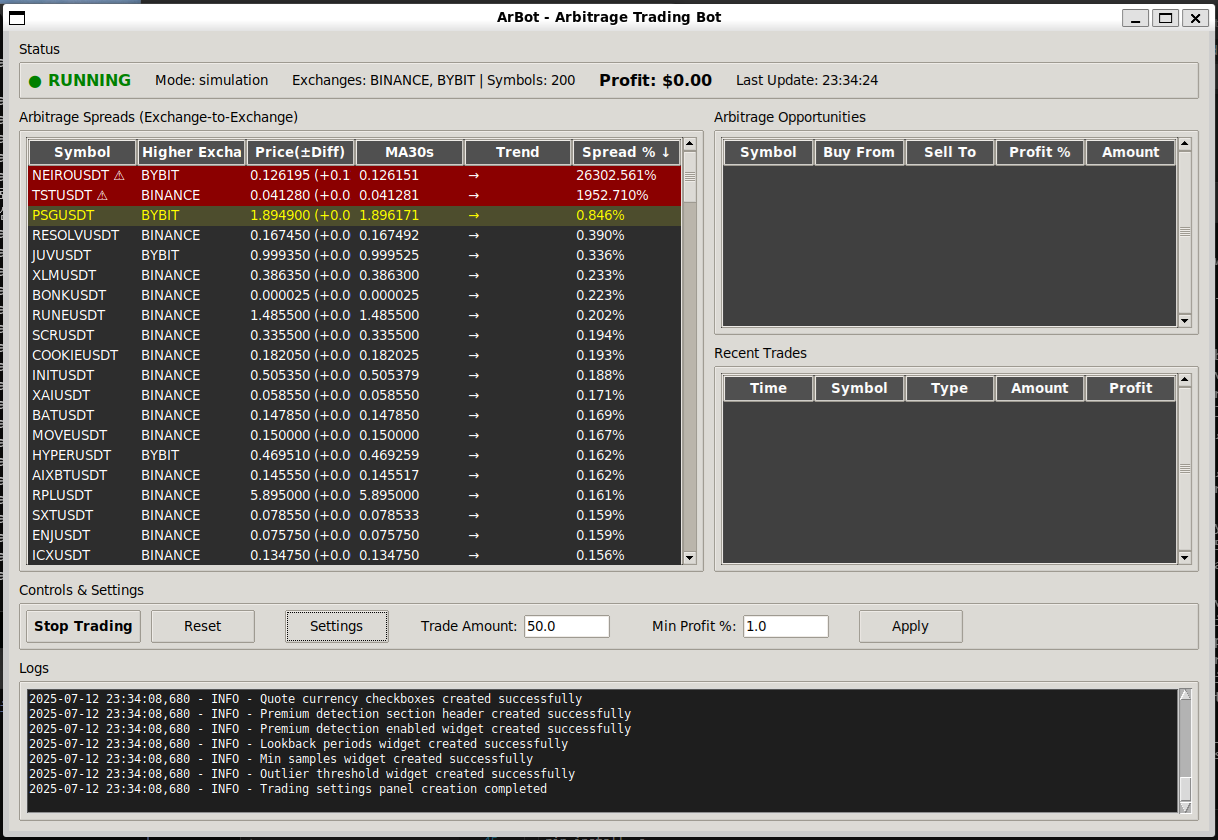
Task: Click the Opportunities scrollbar up arrow
Action: 1185,144
